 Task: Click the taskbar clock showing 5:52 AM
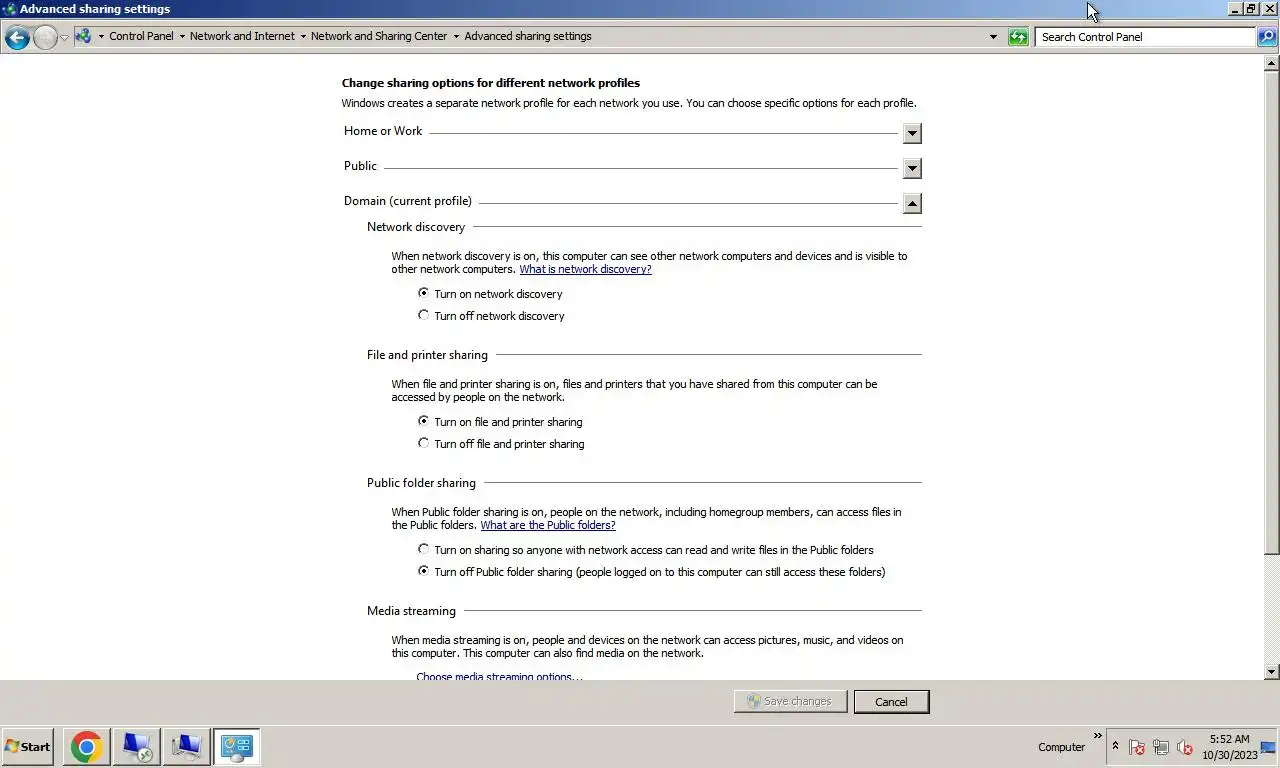(1229, 747)
